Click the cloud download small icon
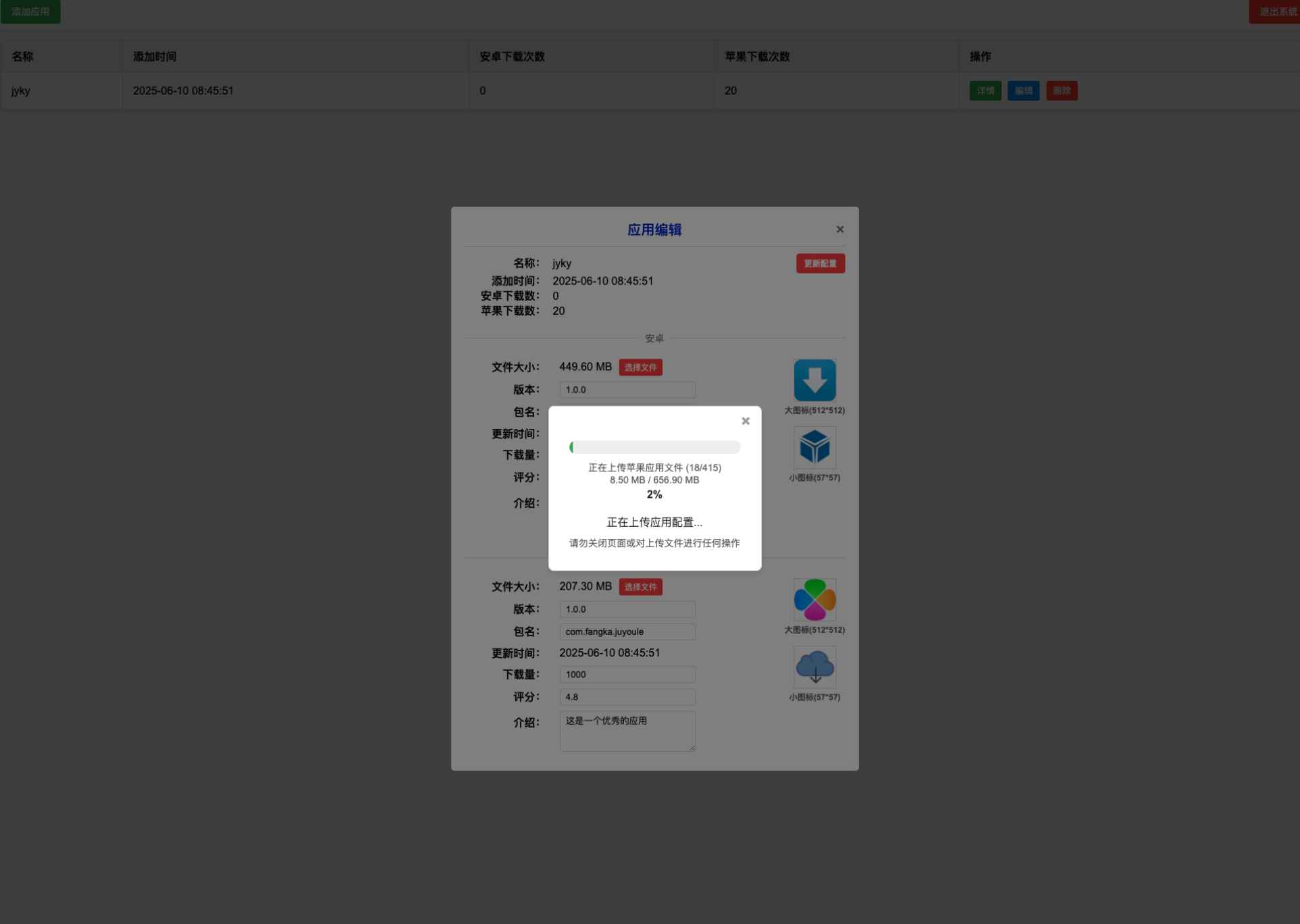 (x=814, y=667)
